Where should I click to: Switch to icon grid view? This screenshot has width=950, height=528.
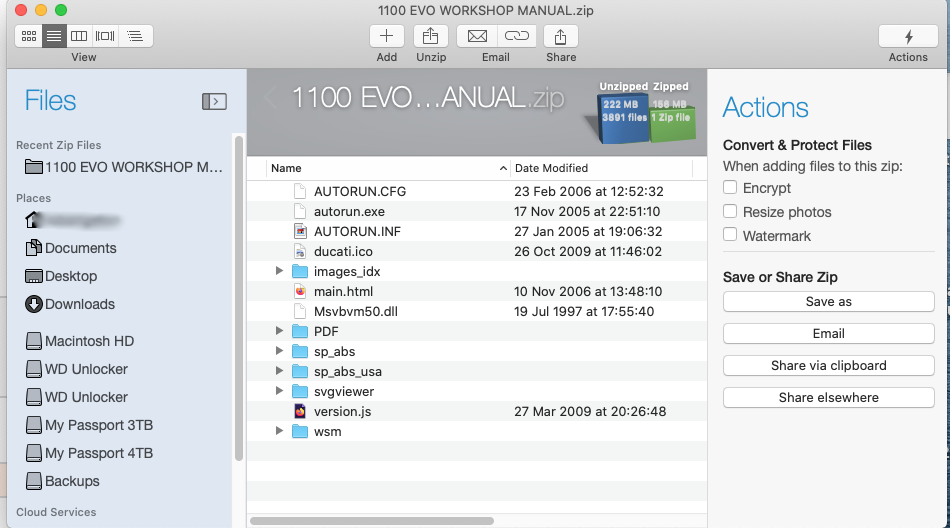click(x=28, y=36)
